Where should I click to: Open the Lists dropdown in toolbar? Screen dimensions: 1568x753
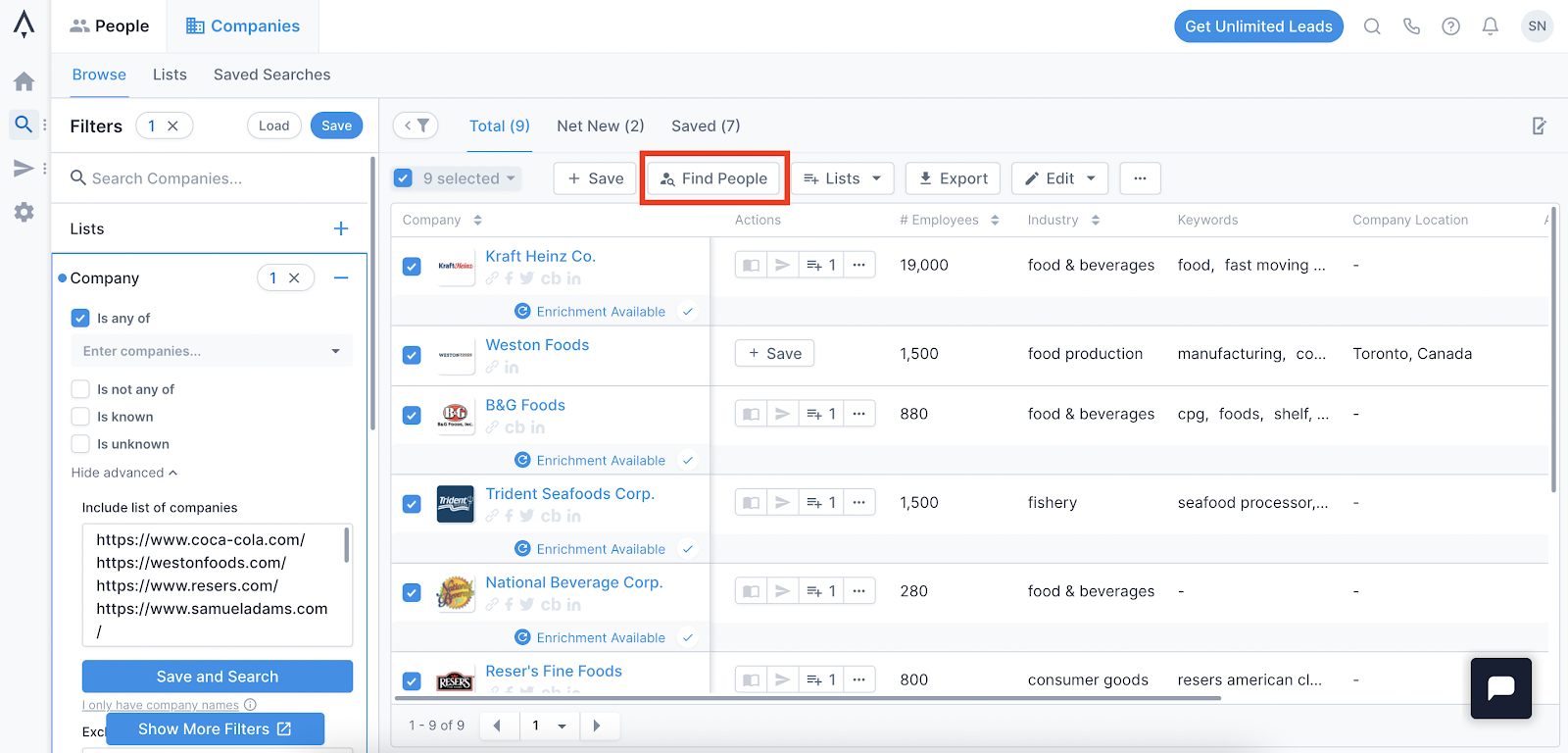coord(842,178)
